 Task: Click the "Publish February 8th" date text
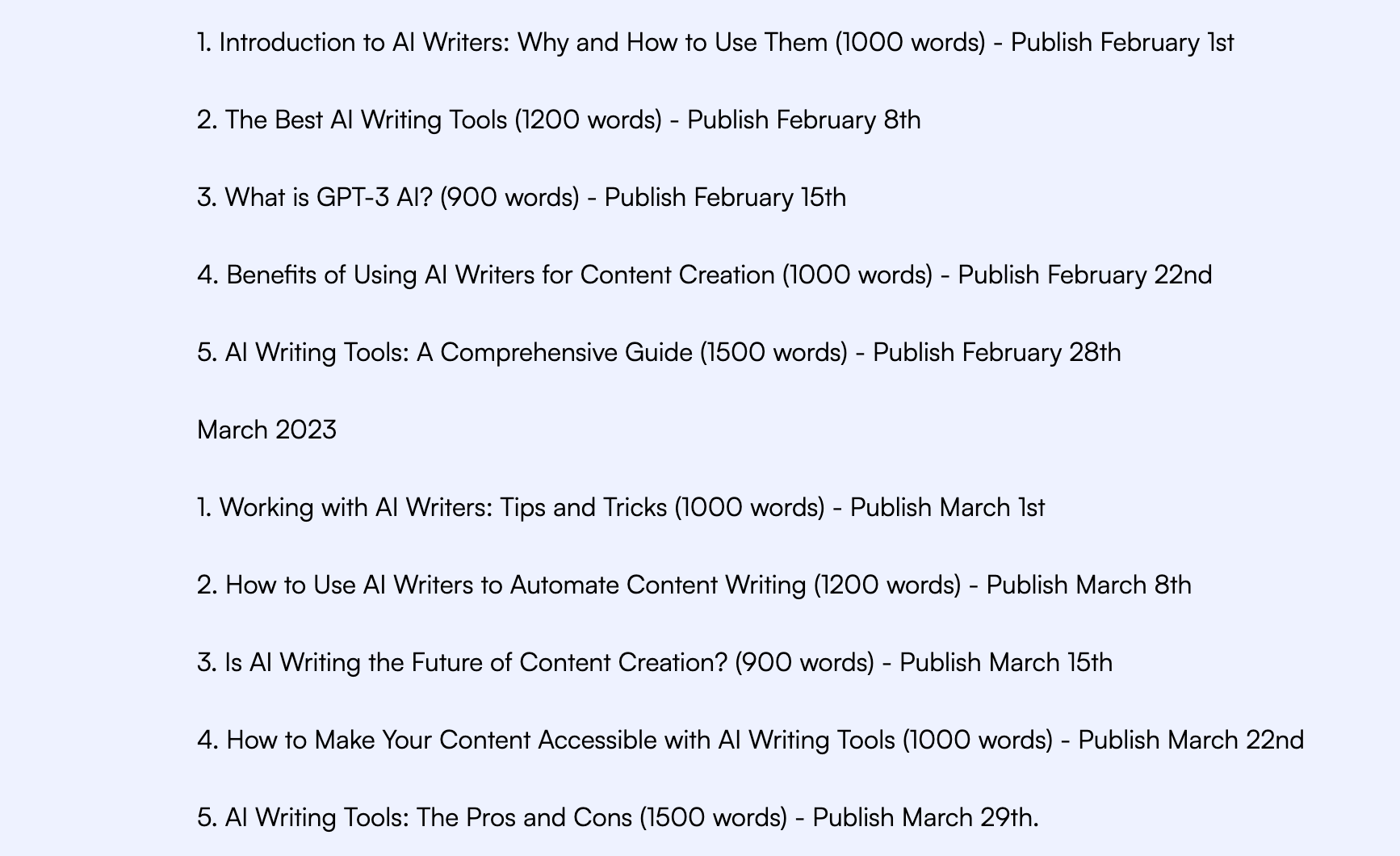tap(803, 120)
